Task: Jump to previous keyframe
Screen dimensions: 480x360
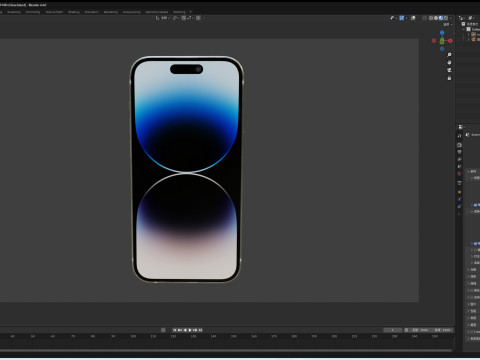Action: pyautogui.click(x=180, y=330)
